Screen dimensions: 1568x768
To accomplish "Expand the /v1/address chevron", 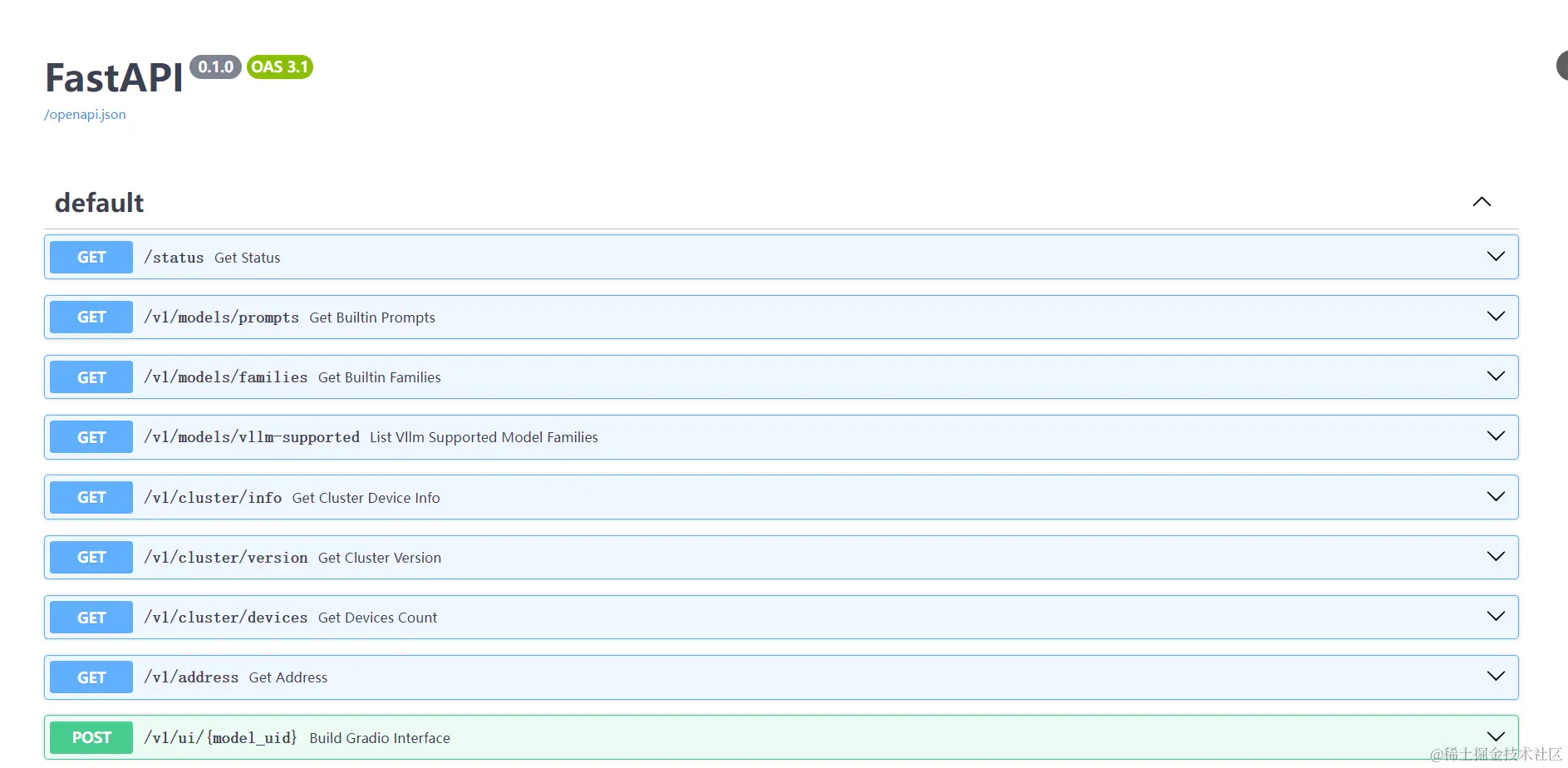I will tap(1496, 677).
